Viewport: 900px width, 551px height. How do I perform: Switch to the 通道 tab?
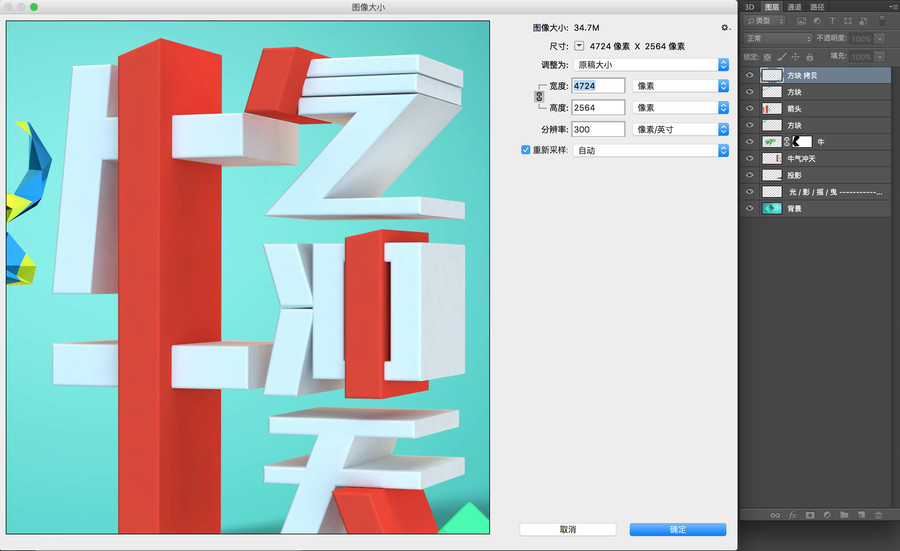(794, 7)
